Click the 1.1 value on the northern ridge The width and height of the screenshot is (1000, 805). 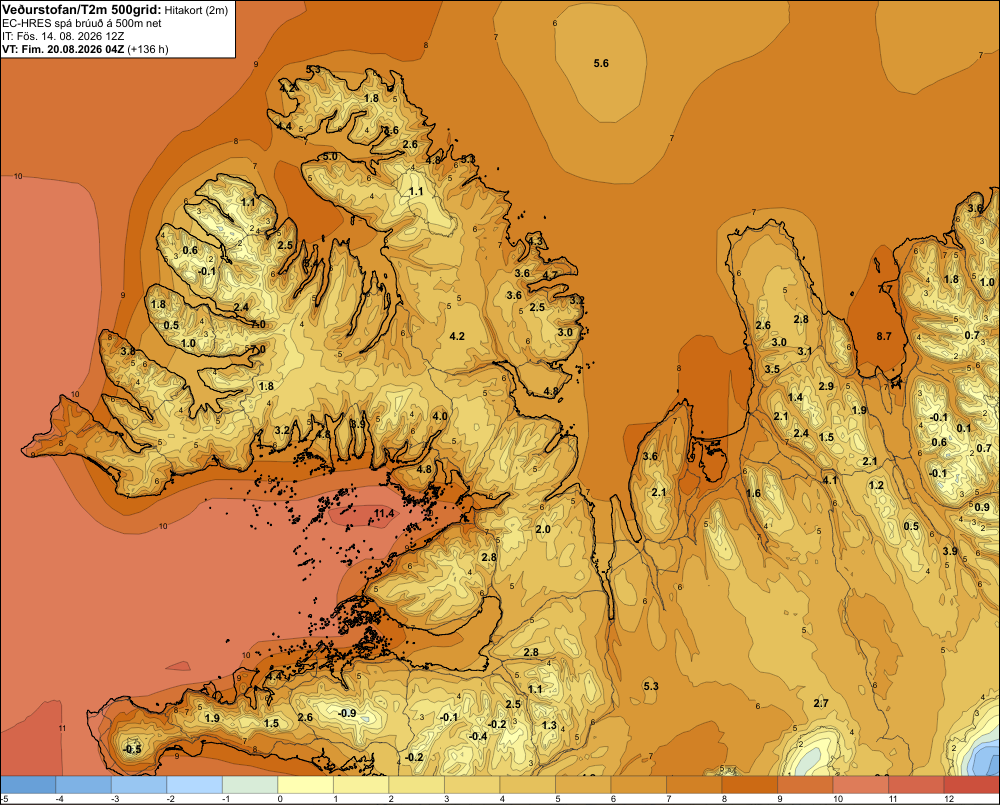click(x=416, y=191)
